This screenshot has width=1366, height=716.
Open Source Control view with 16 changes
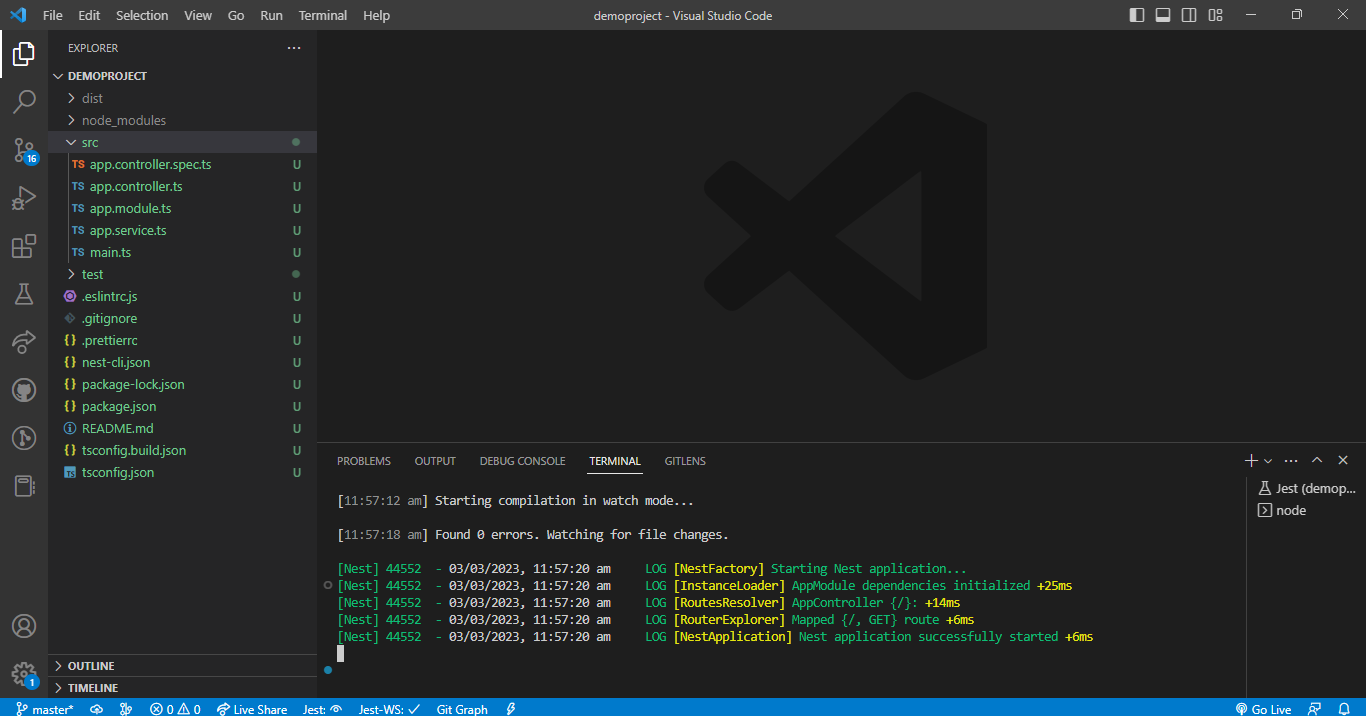pos(24,150)
